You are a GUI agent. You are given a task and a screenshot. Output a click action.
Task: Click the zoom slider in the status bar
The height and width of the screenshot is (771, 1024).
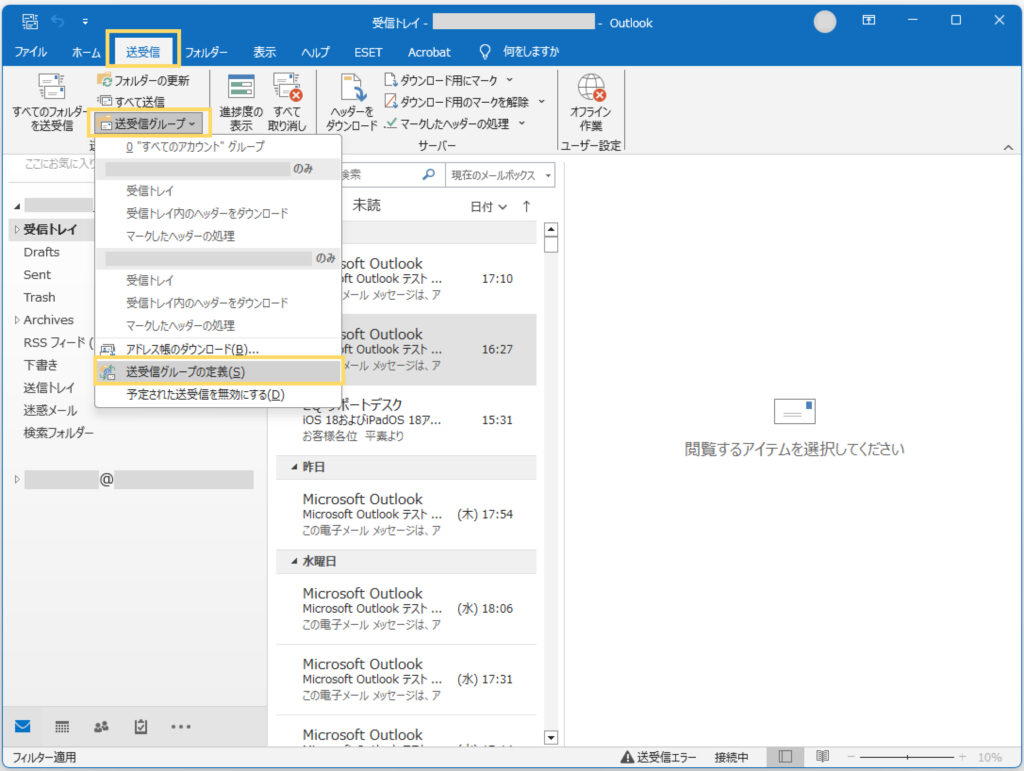click(908, 757)
